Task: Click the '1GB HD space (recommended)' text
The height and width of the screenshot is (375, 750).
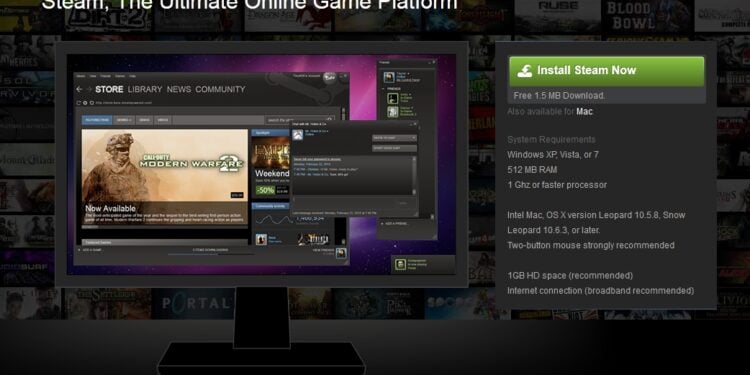Action: point(570,276)
